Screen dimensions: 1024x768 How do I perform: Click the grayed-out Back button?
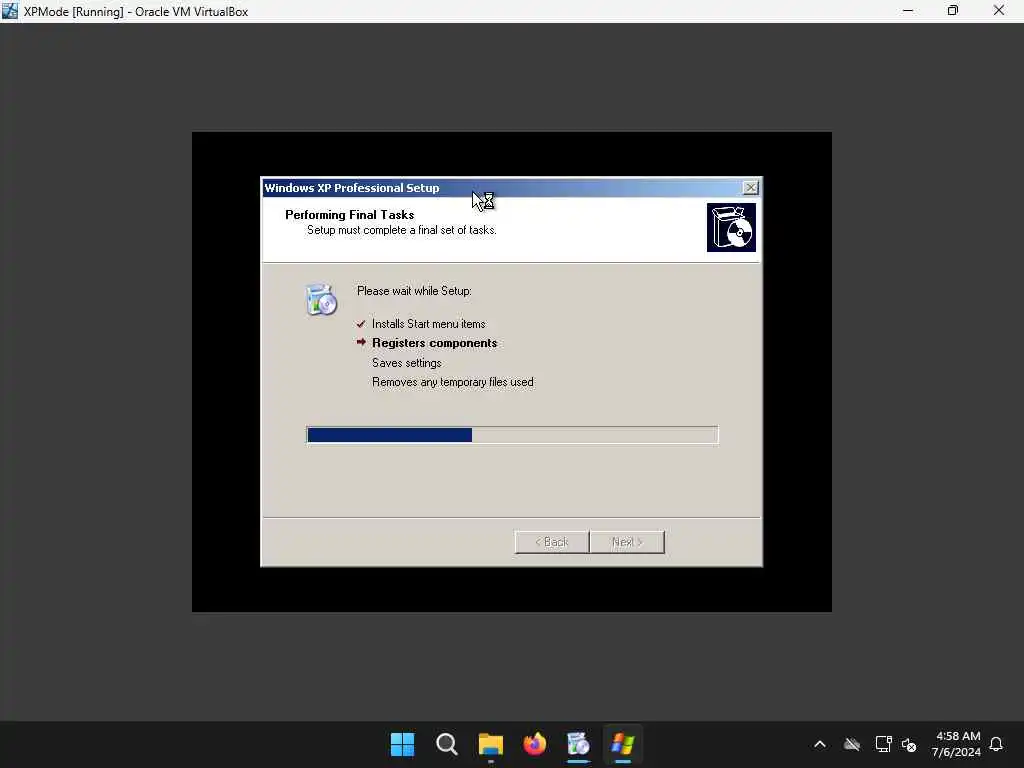coord(552,542)
